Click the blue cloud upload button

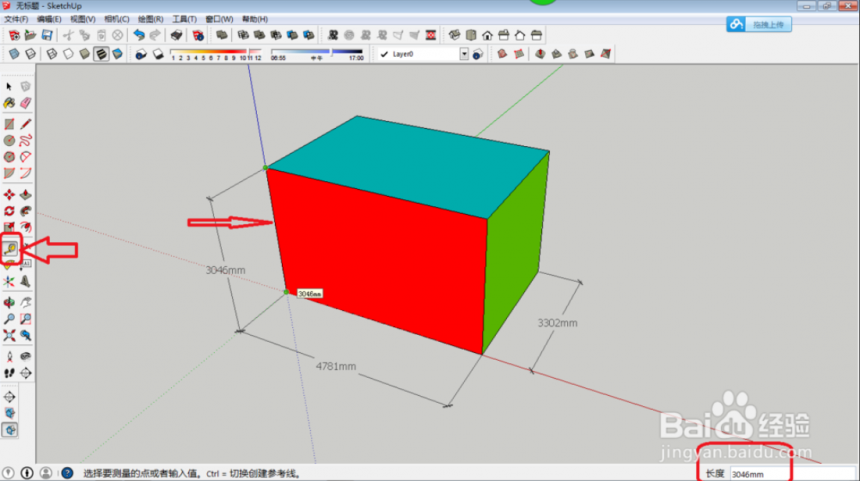(x=759, y=24)
